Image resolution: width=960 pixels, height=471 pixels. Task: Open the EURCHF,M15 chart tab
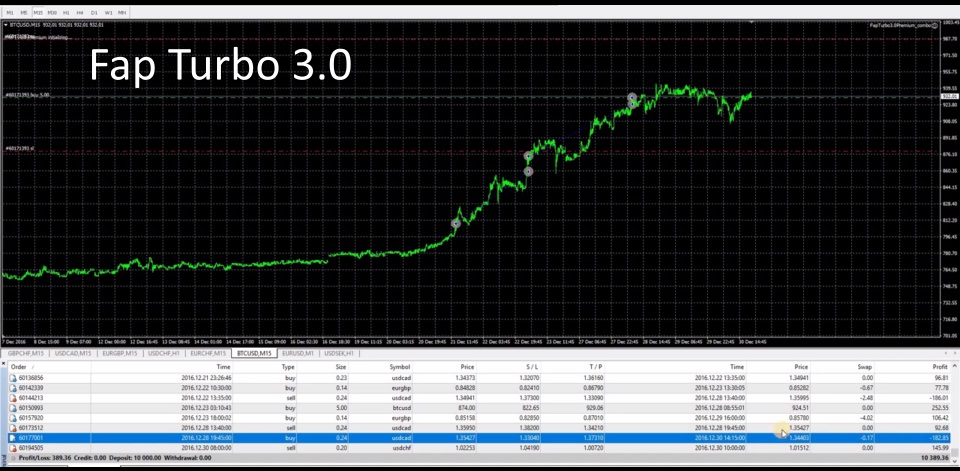208,353
